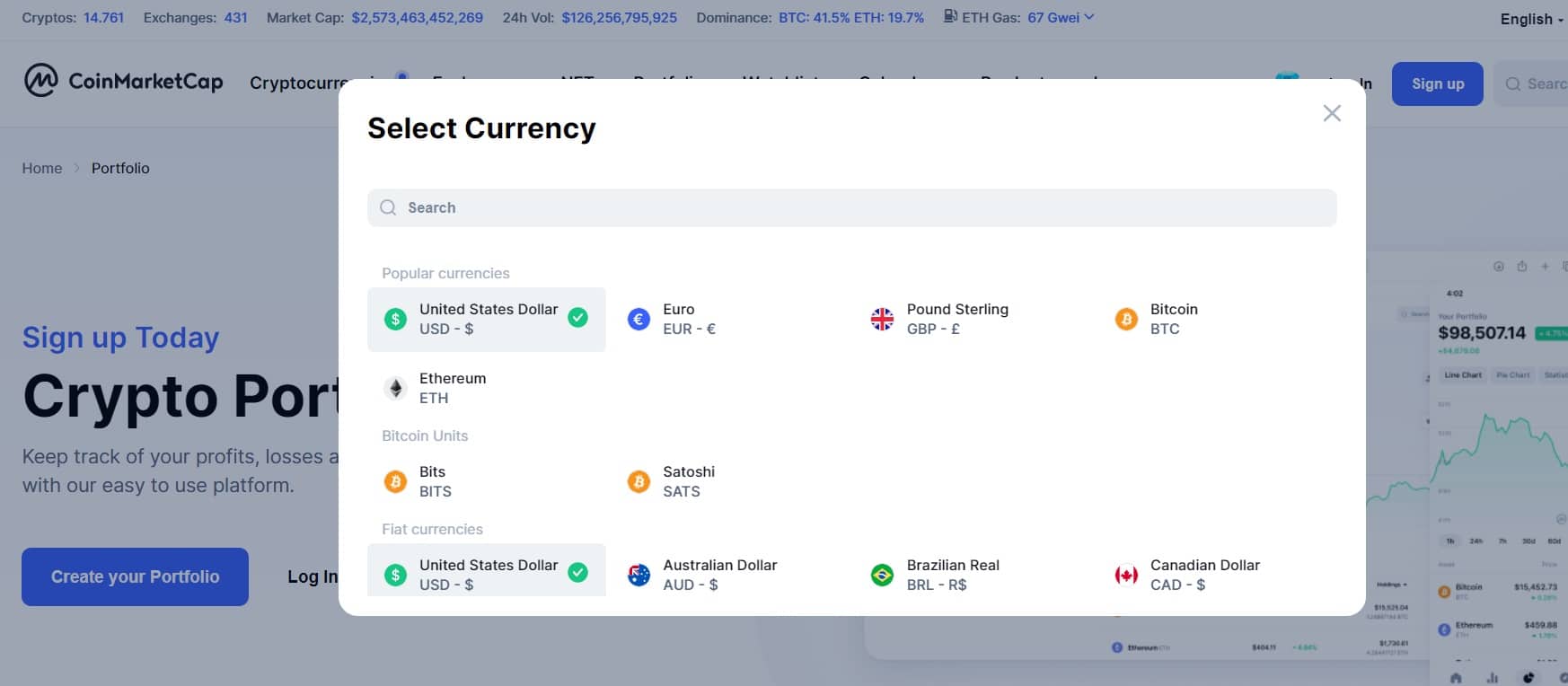Click the Bits coin icon

coord(395,481)
